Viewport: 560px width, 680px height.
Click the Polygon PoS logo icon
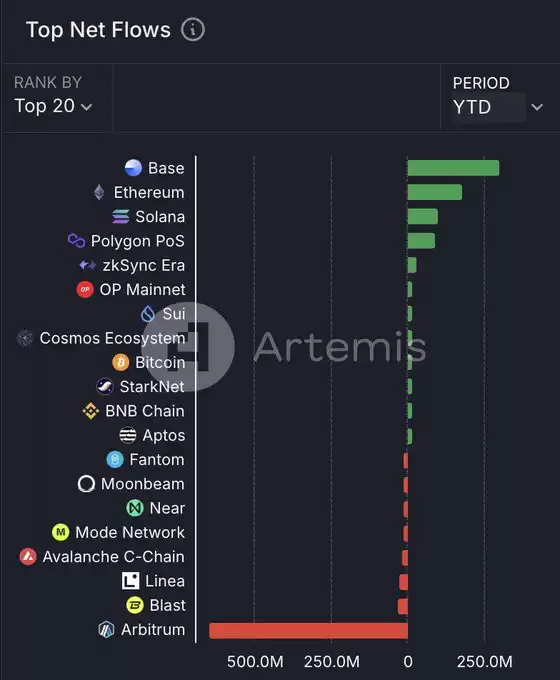[76, 241]
